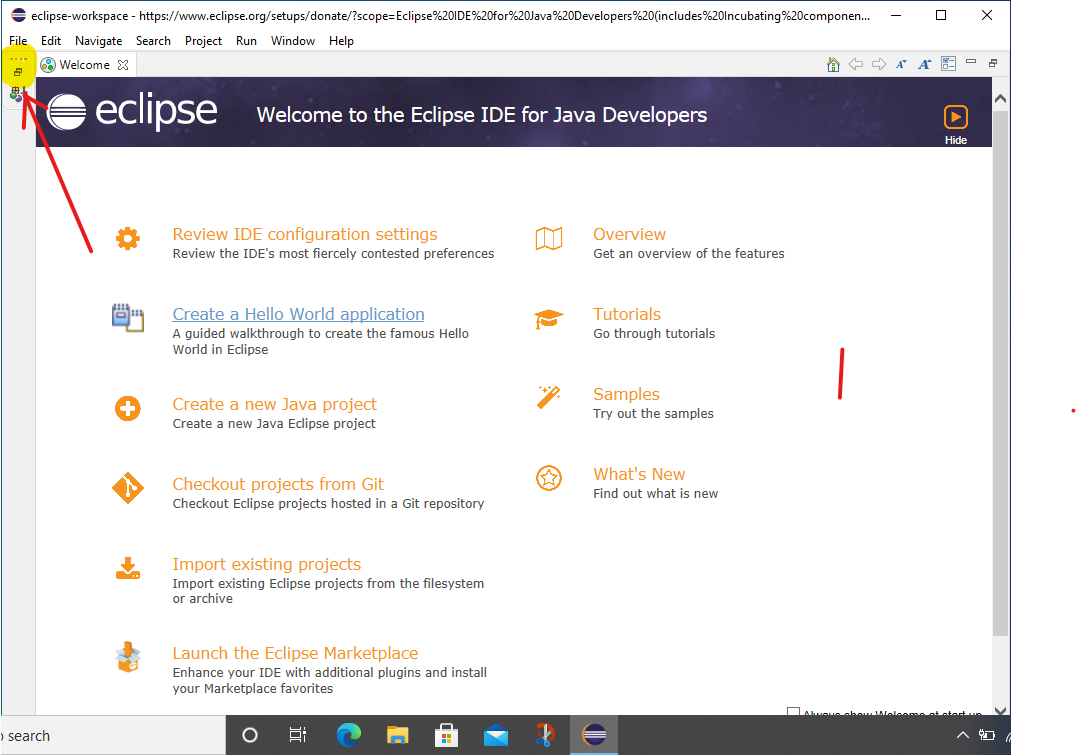Open the Java perspective icon in the sidebar
Screen dimensions: 1076x755
tap(16, 93)
